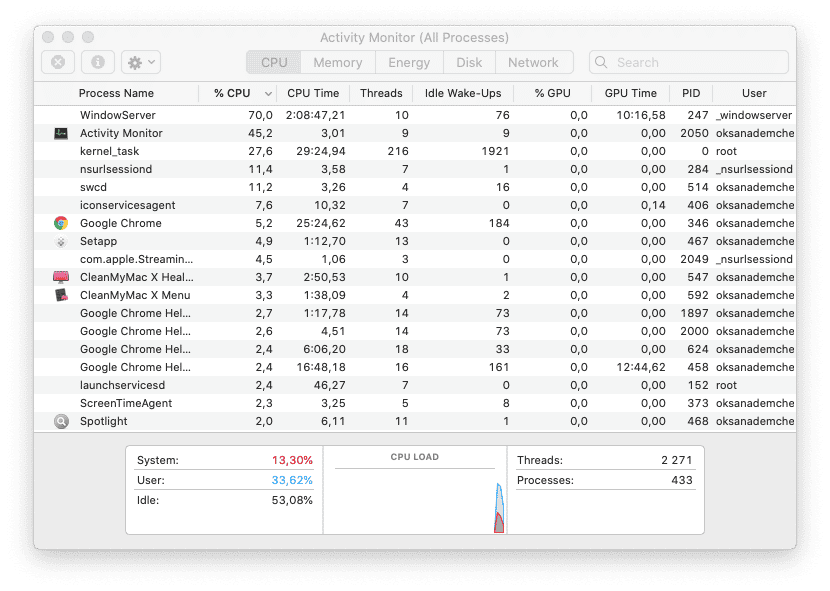Click the Spotlight magnifier icon
The width and height of the screenshot is (830, 591).
coord(61,422)
